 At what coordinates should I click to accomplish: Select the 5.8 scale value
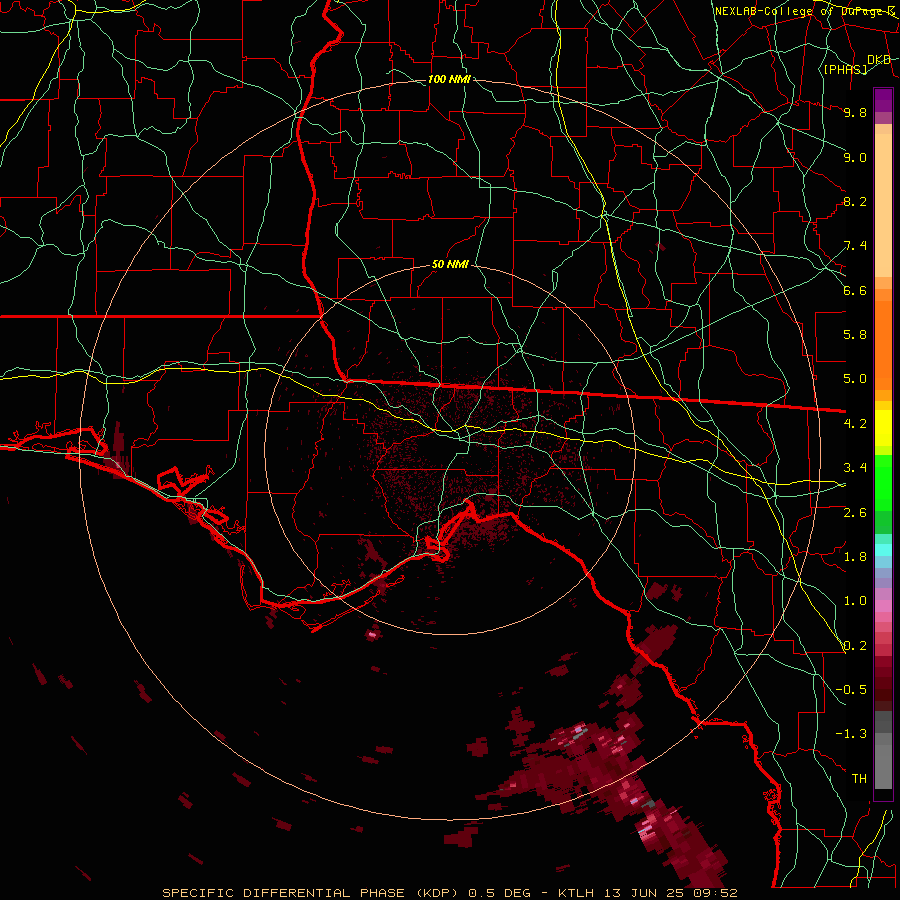[855, 335]
